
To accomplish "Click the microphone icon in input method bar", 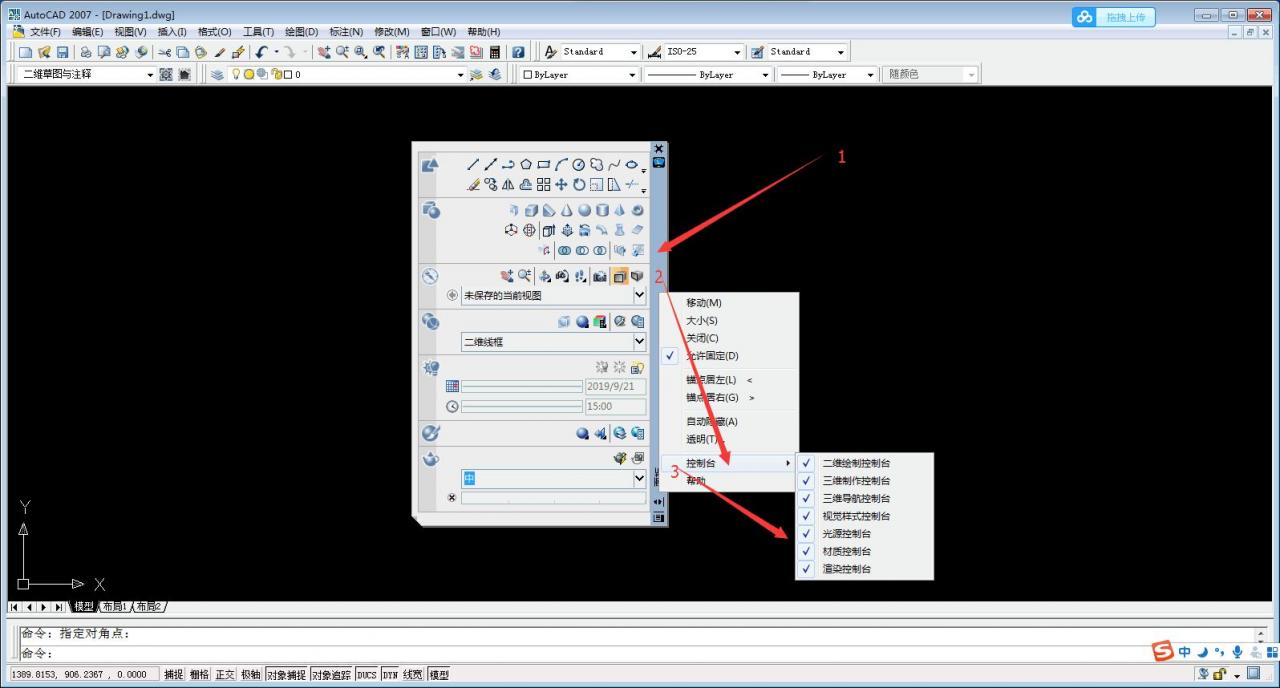I will pyautogui.click(x=1237, y=651).
